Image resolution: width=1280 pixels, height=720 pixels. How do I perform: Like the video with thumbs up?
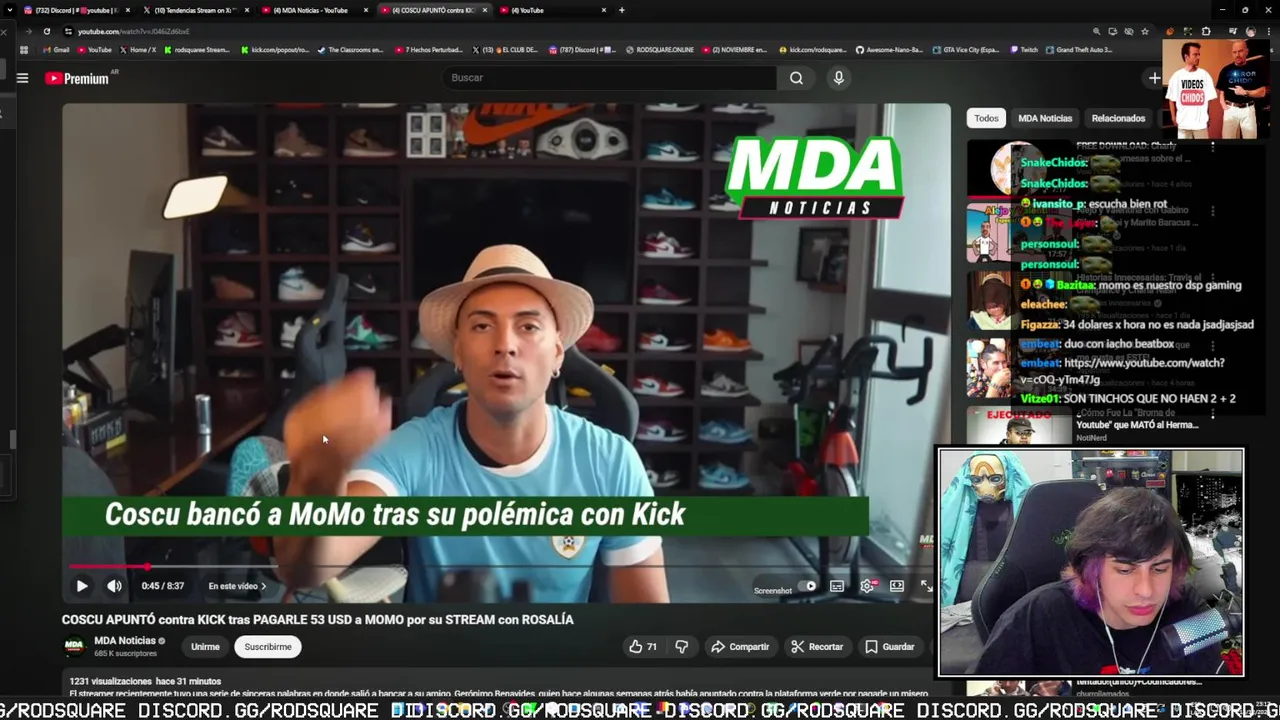[x=642, y=647]
